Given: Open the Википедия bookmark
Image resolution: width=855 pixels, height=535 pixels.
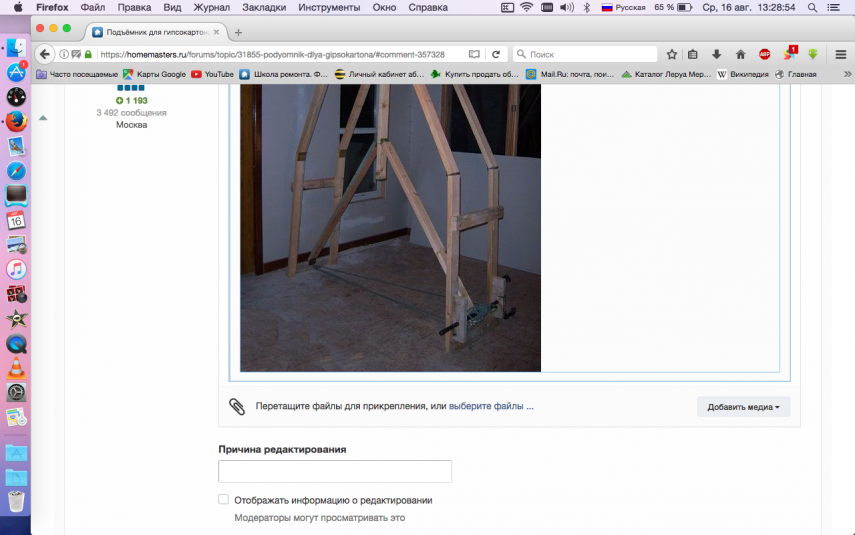Looking at the screenshot, I should pos(743,74).
